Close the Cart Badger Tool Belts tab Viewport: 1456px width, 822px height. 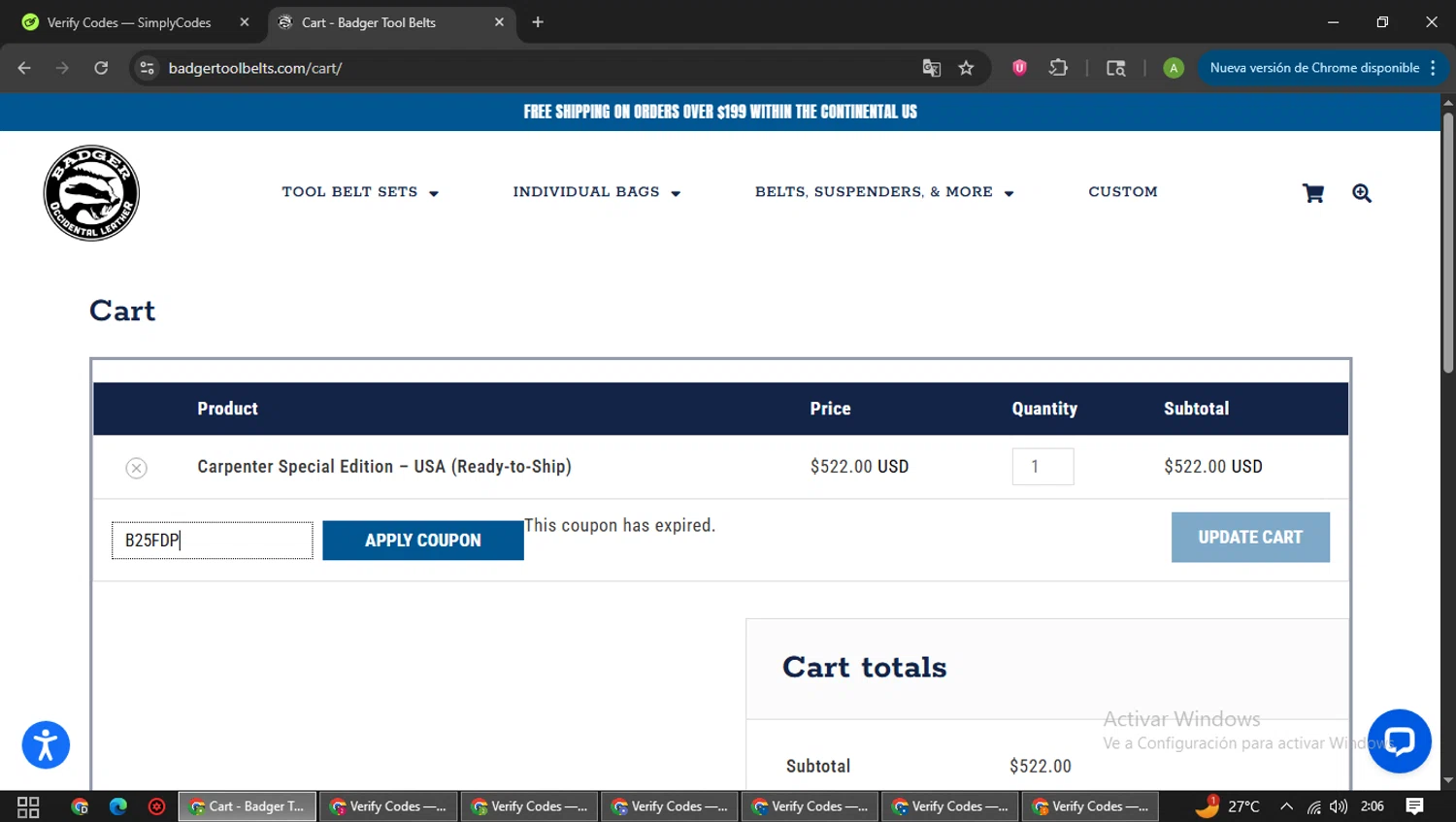(499, 22)
